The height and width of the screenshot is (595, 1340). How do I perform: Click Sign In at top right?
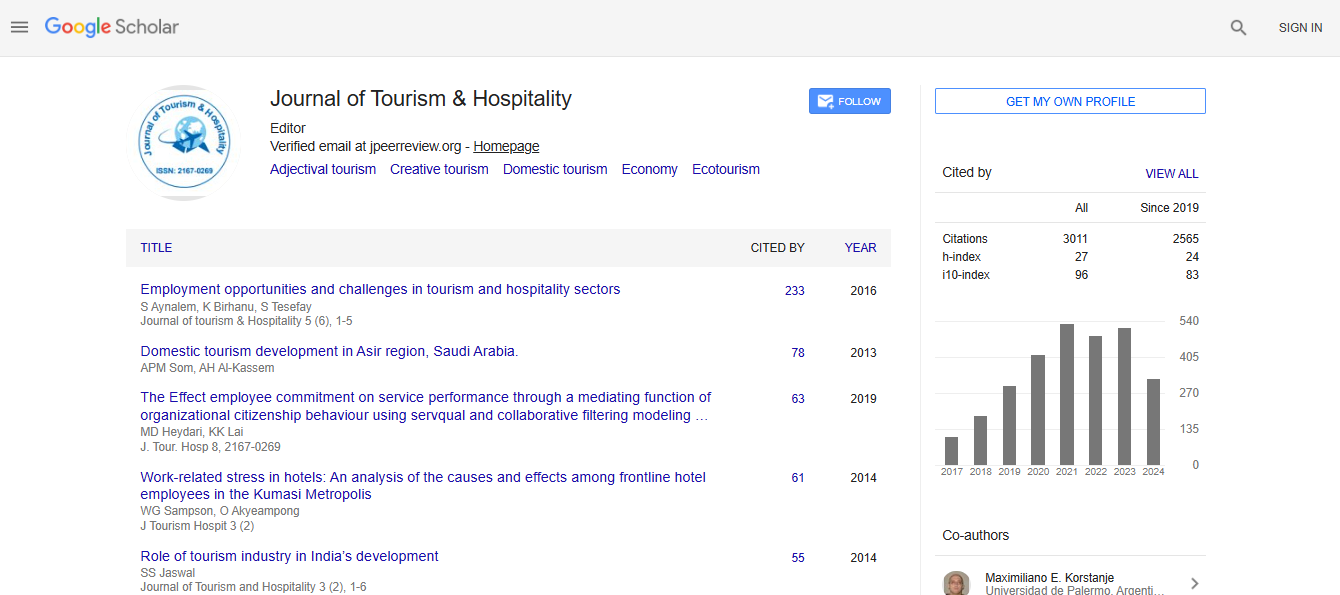[x=1300, y=28]
